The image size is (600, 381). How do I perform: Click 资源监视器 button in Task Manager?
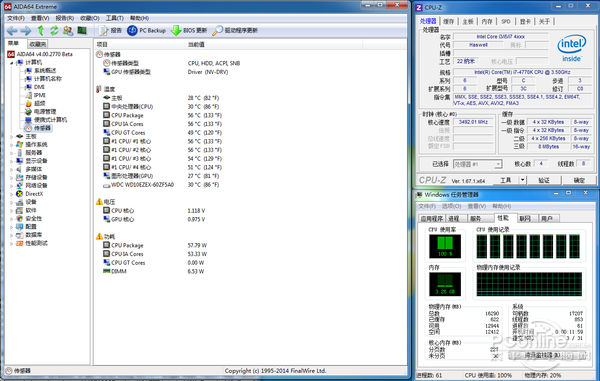tap(548, 355)
